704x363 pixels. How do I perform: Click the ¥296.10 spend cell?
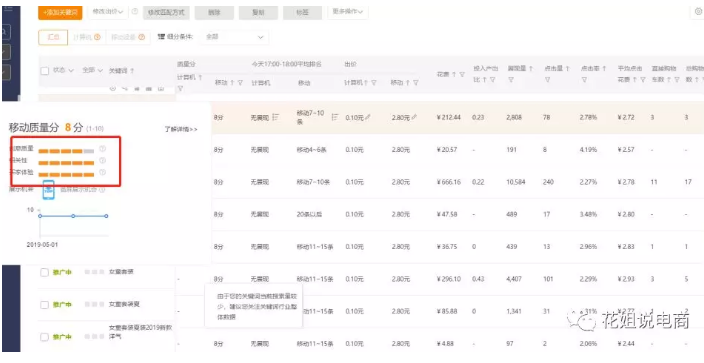449,279
